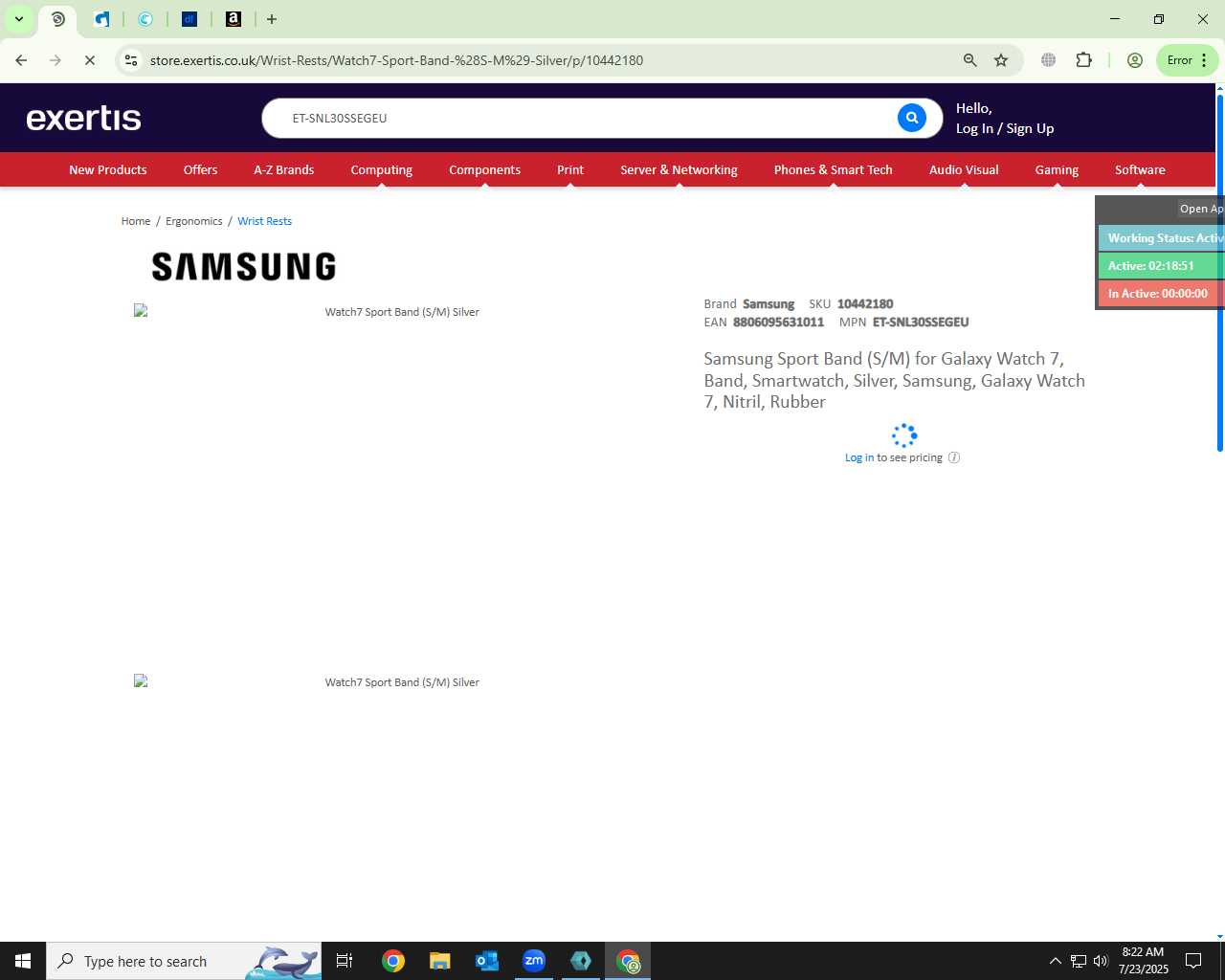
Task: Open Outlook from taskbar
Action: 487,961
